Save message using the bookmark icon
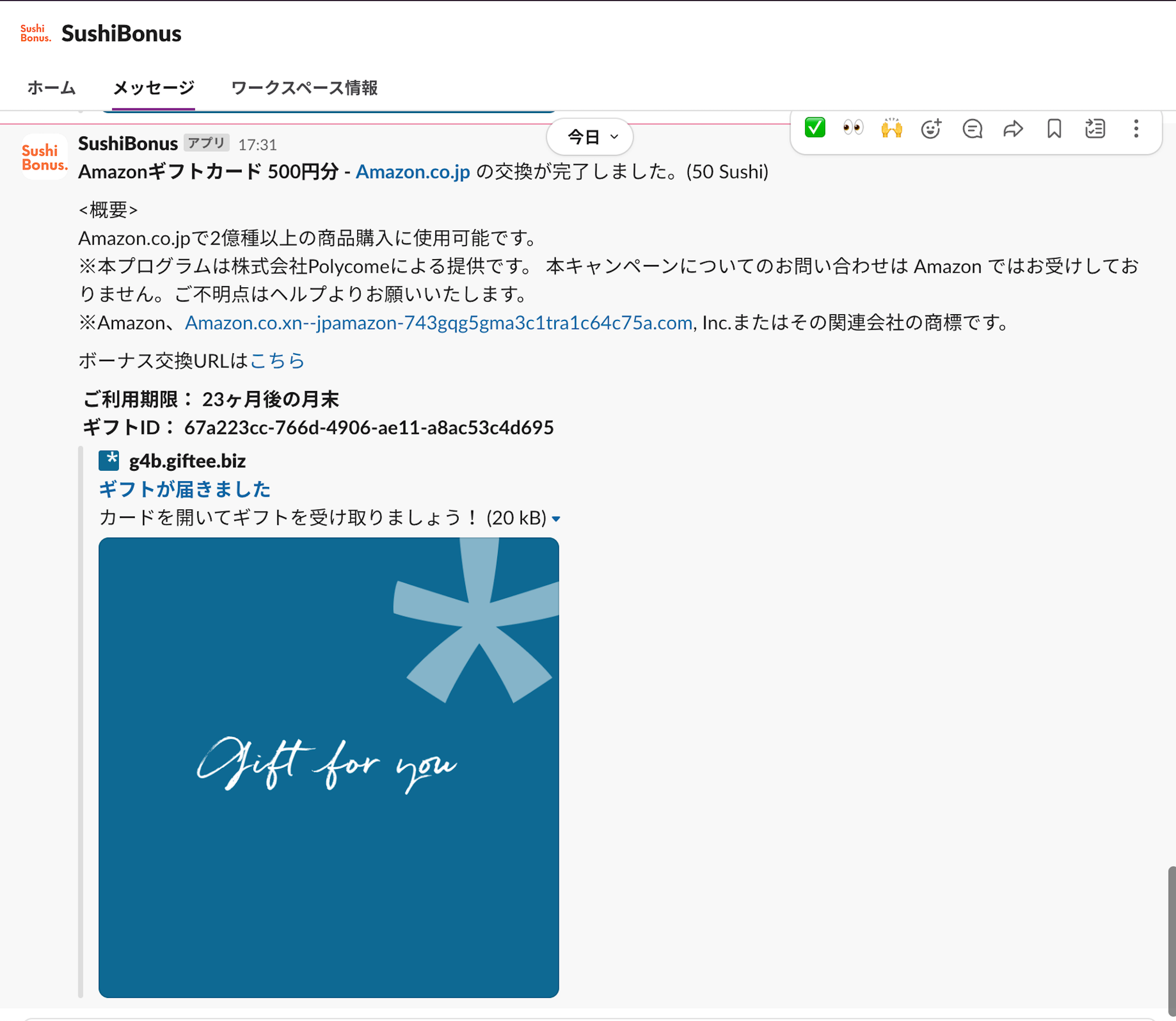Image resolution: width=1176 pixels, height=1021 pixels. [1054, 128]
